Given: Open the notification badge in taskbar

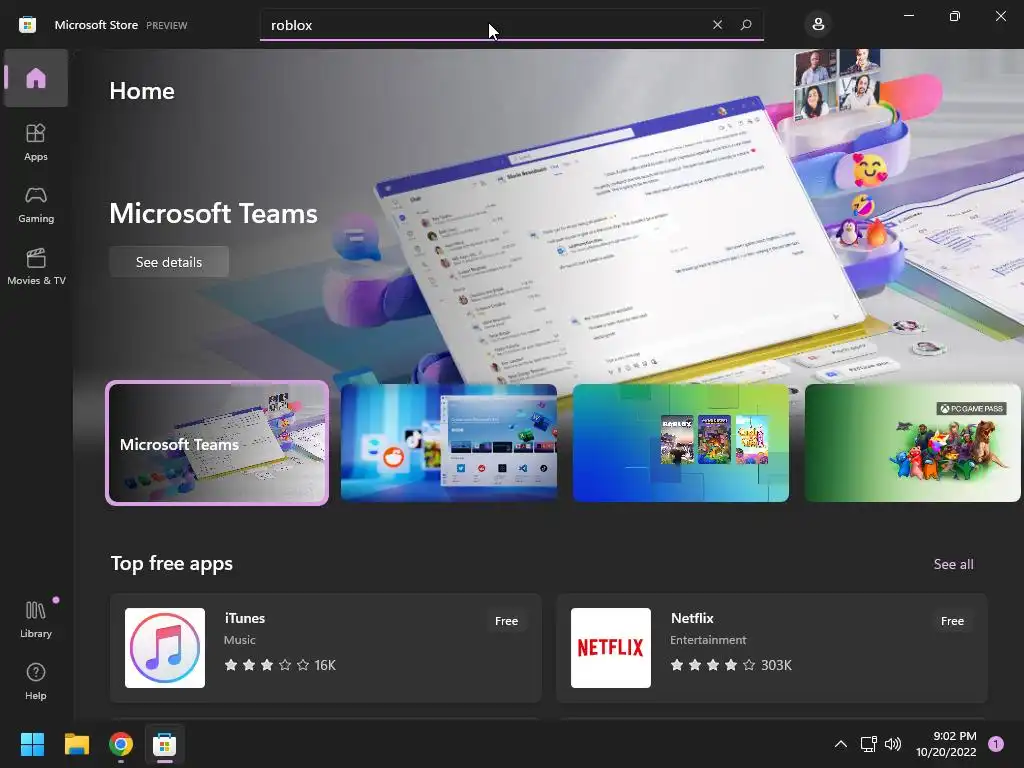Looking at the screenshot, I should click(x=996, y=744).
